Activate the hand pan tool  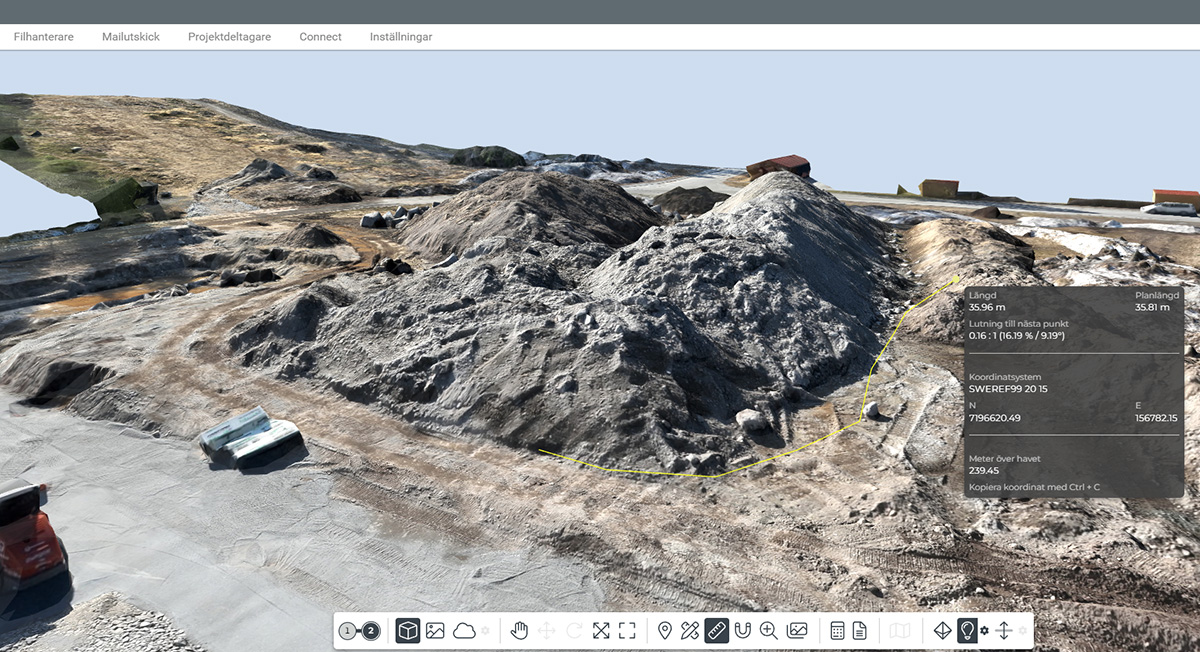[518, 631]
